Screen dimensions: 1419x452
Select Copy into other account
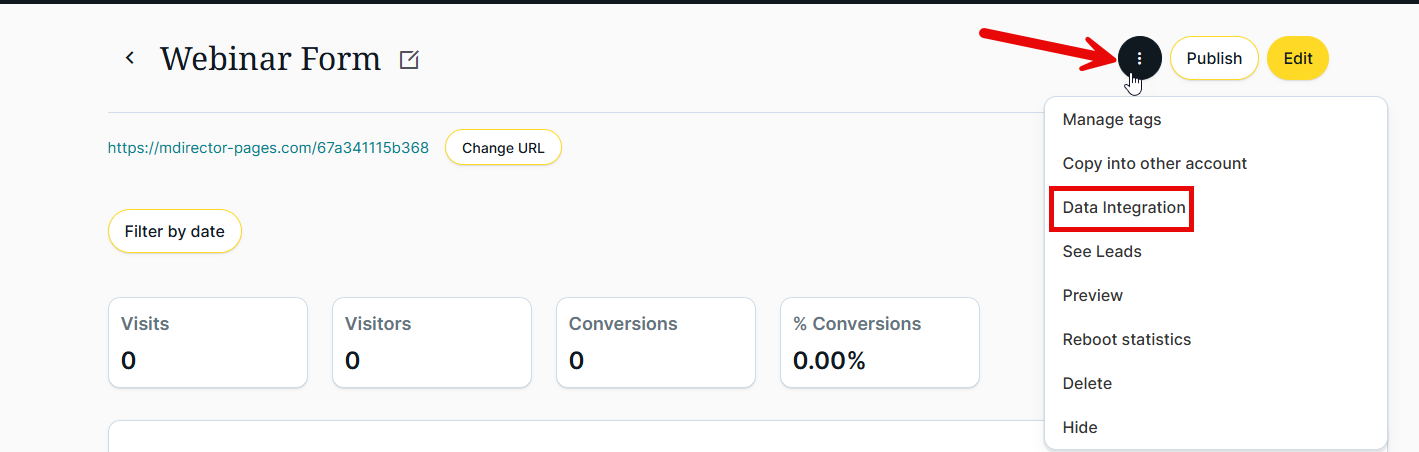1154,163
